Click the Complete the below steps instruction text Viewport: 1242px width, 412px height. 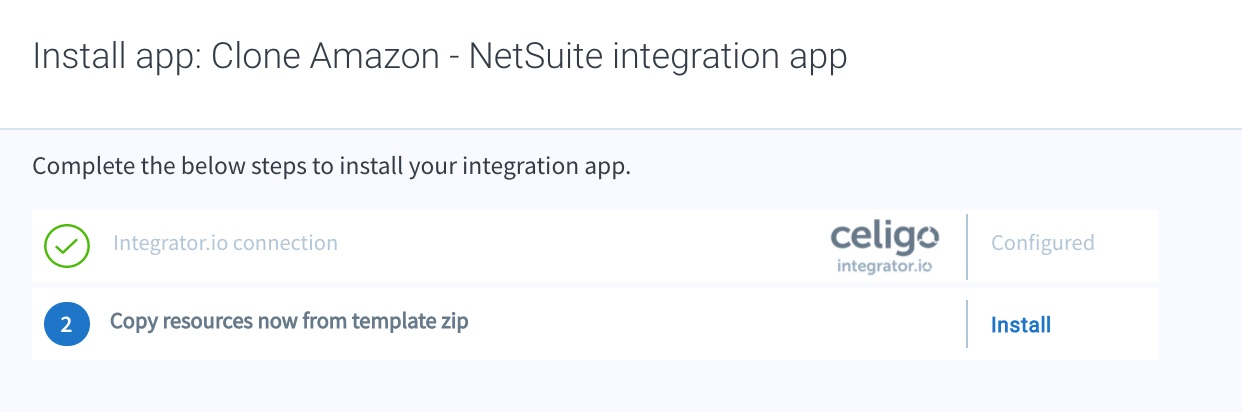[332, 165]
